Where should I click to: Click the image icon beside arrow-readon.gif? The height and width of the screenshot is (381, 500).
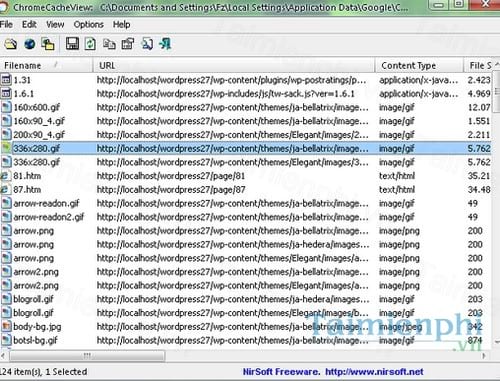point(6,203)
